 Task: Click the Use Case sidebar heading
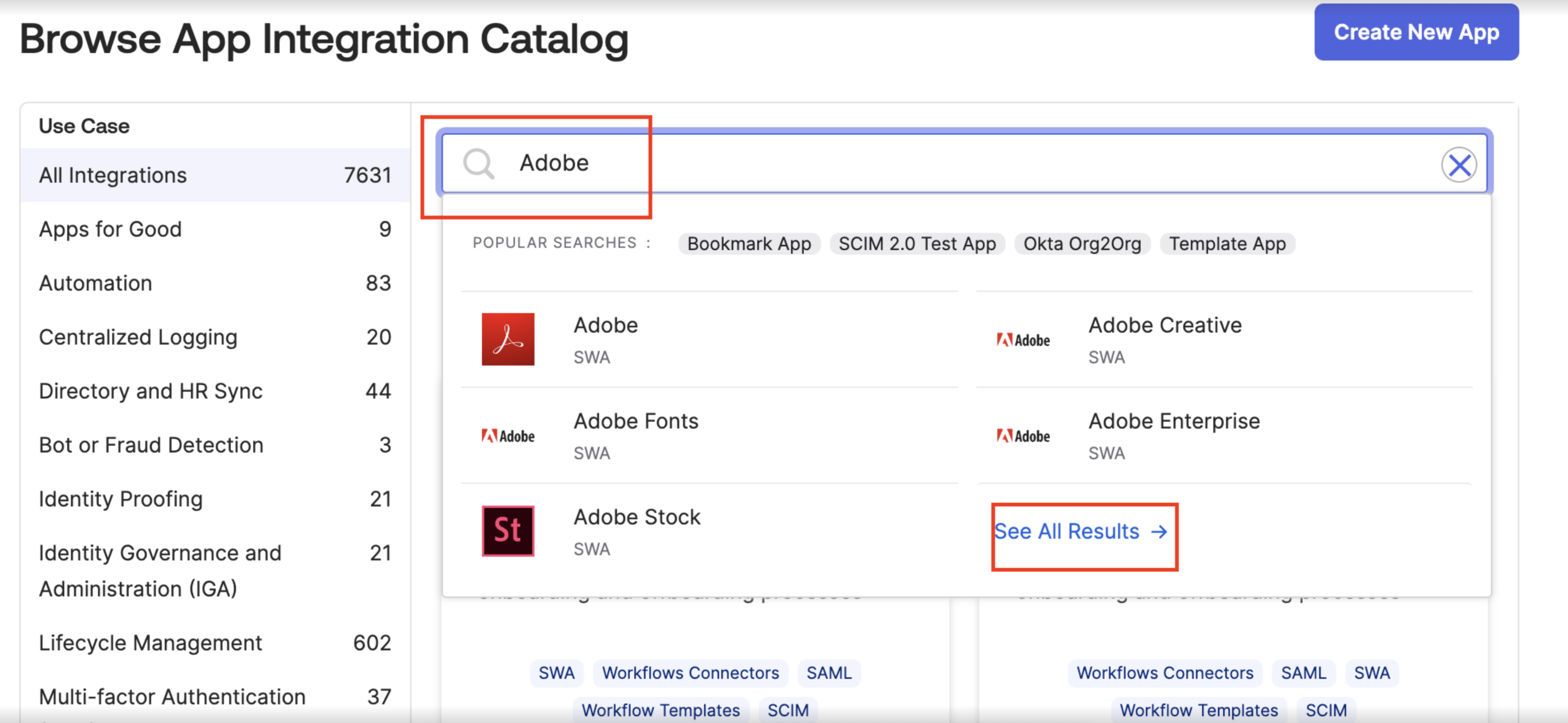(84, 126)
